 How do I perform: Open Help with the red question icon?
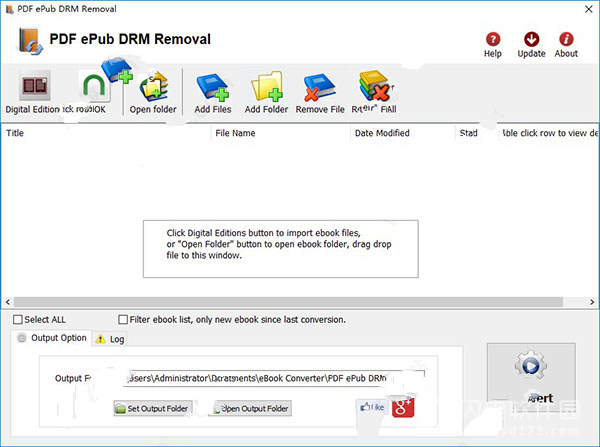(493, 39)
